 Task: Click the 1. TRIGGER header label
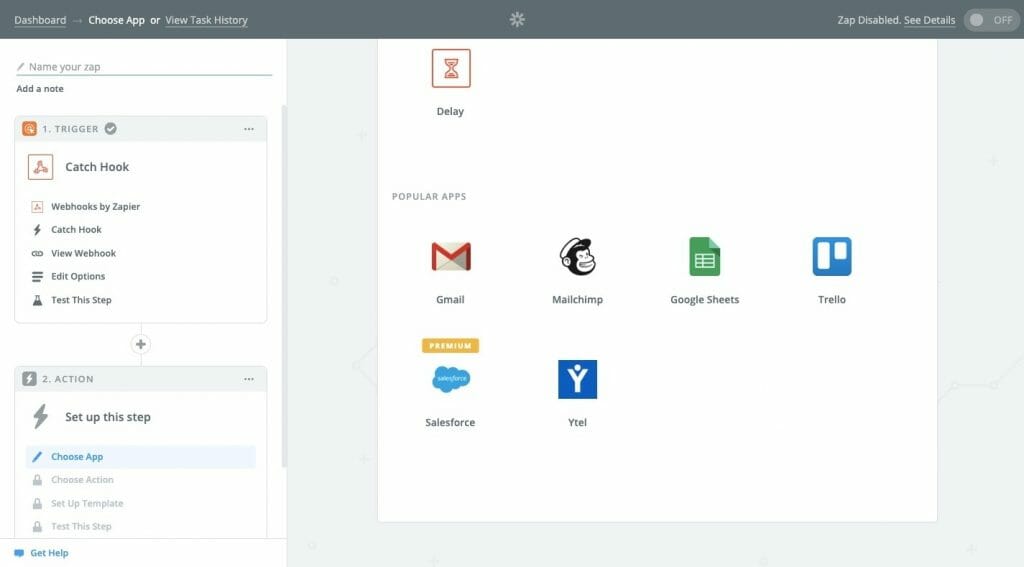[x=71, y=129]
